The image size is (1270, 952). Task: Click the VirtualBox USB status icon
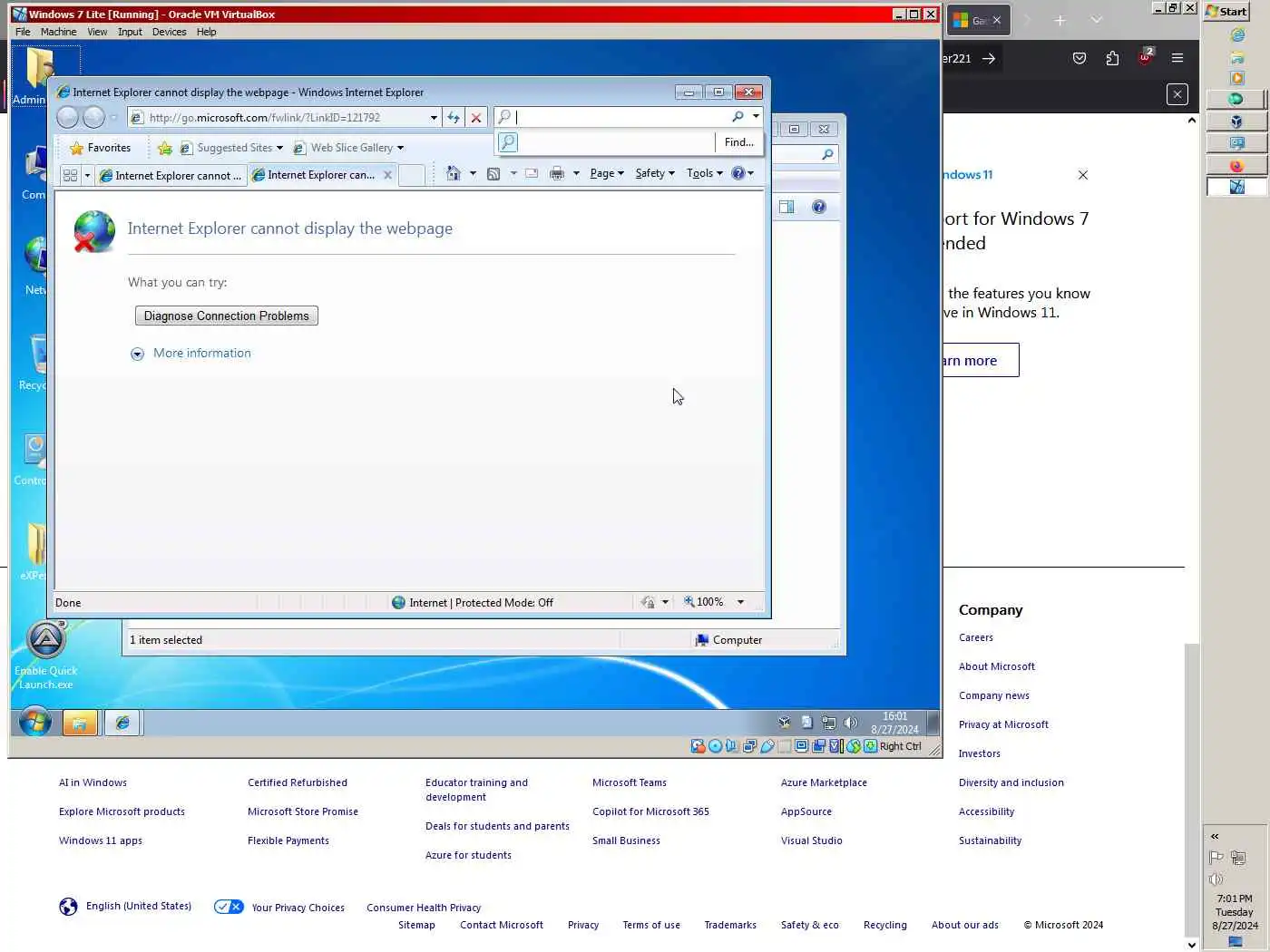pyautogui.click(x=767, y=746)
